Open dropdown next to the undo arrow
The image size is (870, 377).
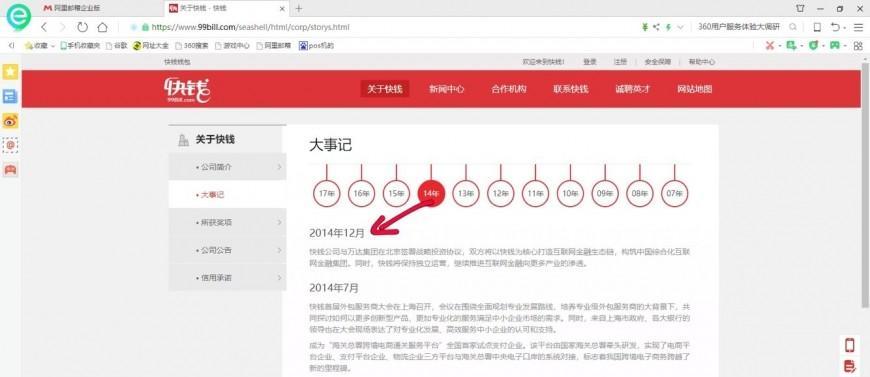pos(845,27)
